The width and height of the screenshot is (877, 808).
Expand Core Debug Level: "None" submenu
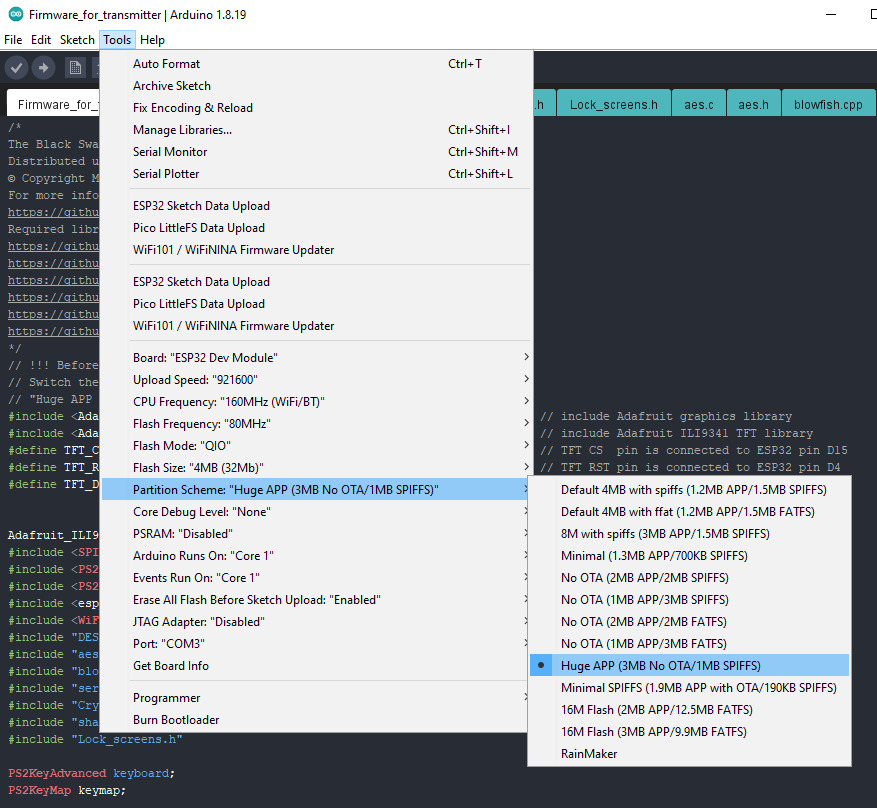(x=316, y=512)
